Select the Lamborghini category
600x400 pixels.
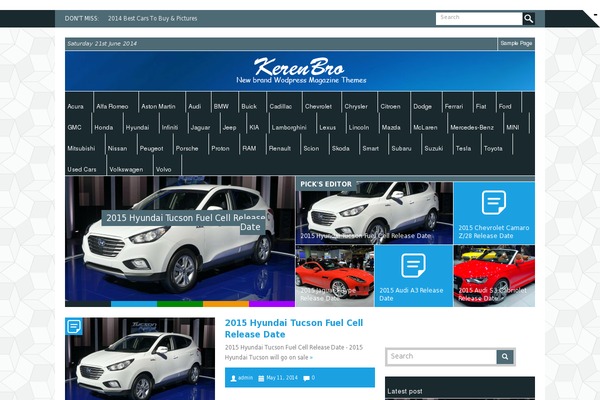pos(289,127)
